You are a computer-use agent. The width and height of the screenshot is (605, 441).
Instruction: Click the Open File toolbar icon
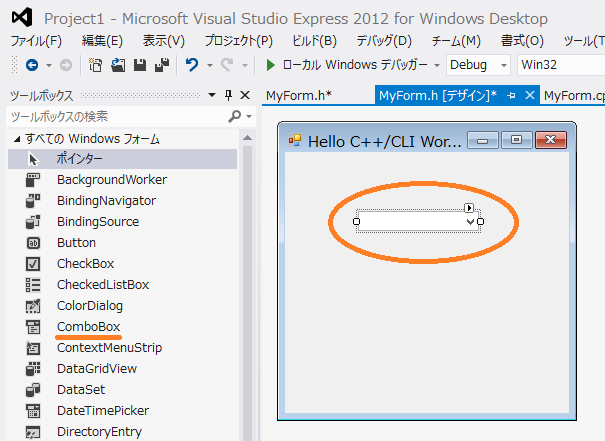click(117, 64)
